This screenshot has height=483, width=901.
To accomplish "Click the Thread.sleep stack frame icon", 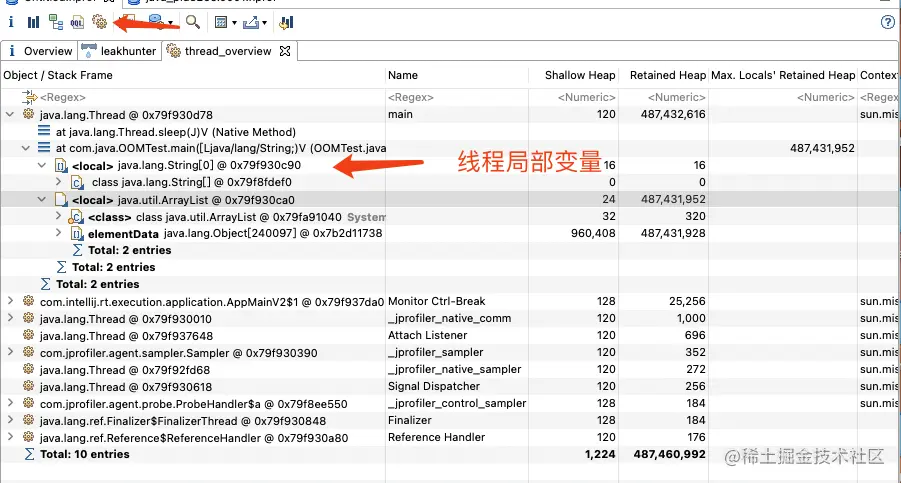I will pyautogui.click(x=44, y=131).
